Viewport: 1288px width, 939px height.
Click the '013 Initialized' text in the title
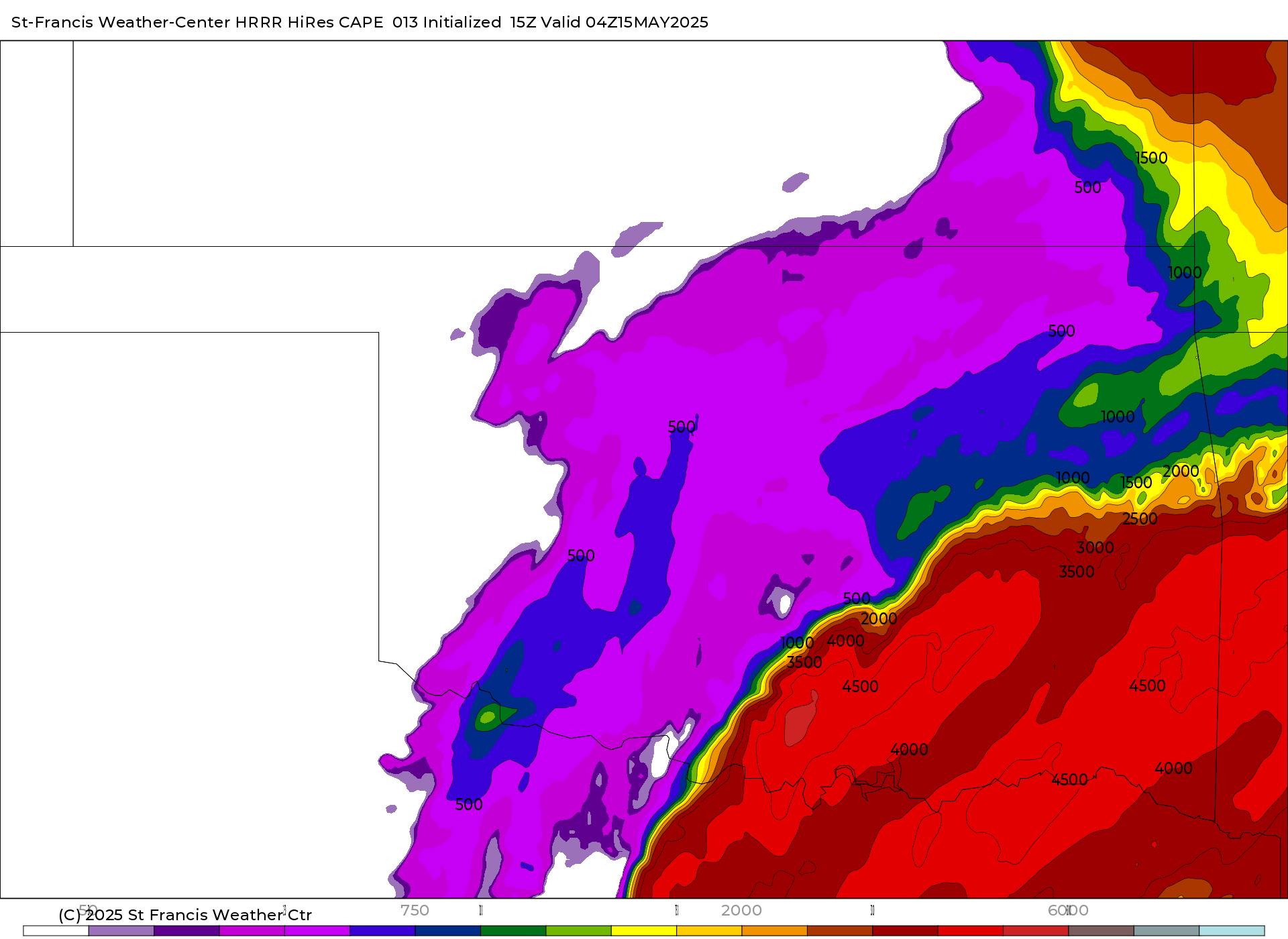point(447,22)
